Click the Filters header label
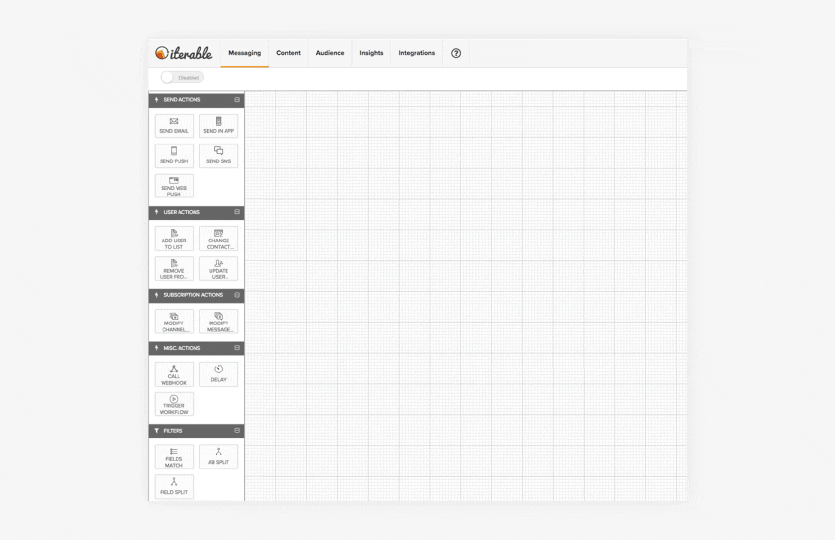 click(173, 430)
